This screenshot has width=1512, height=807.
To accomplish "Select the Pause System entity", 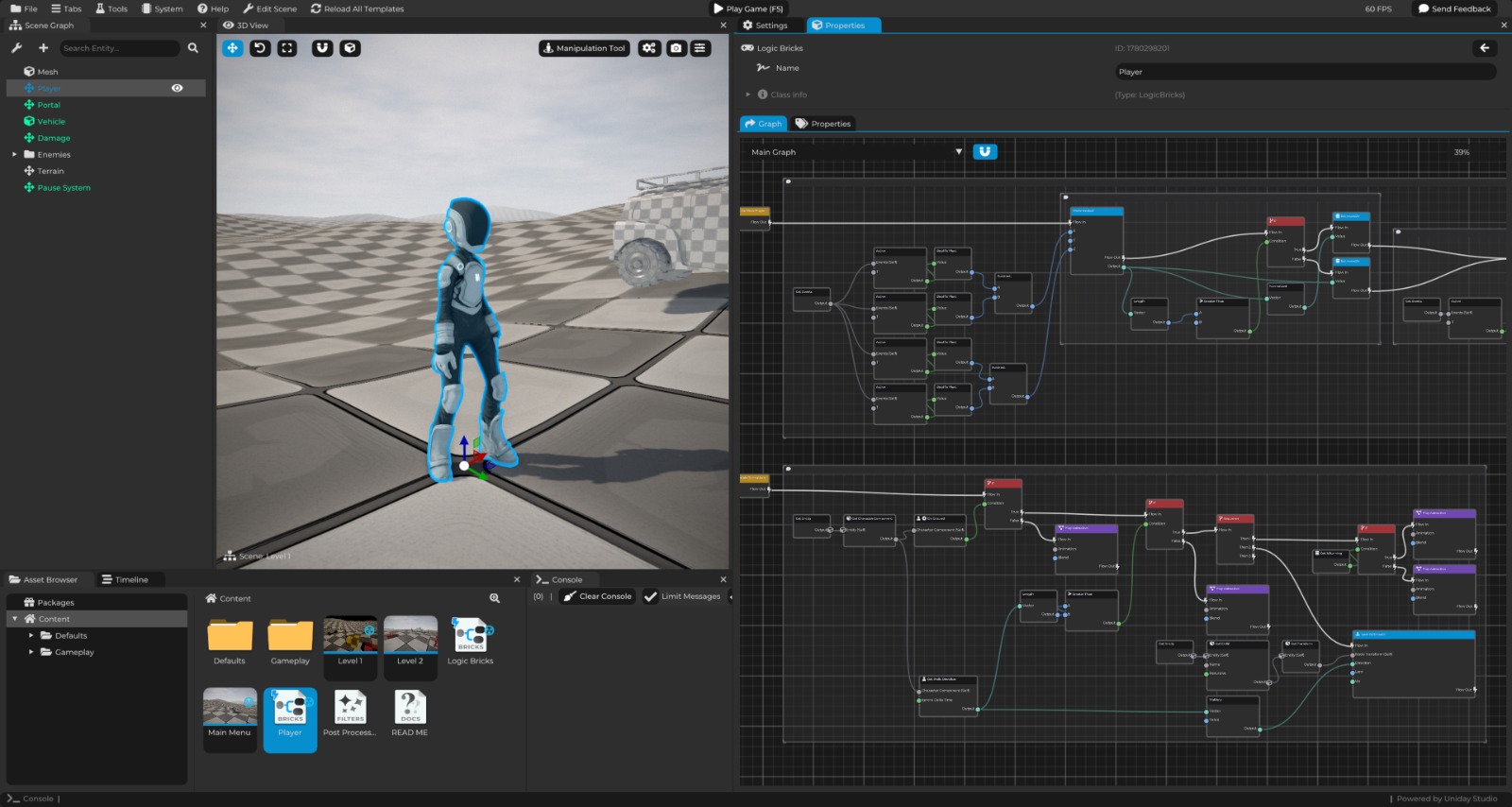I will coord(63,187).
